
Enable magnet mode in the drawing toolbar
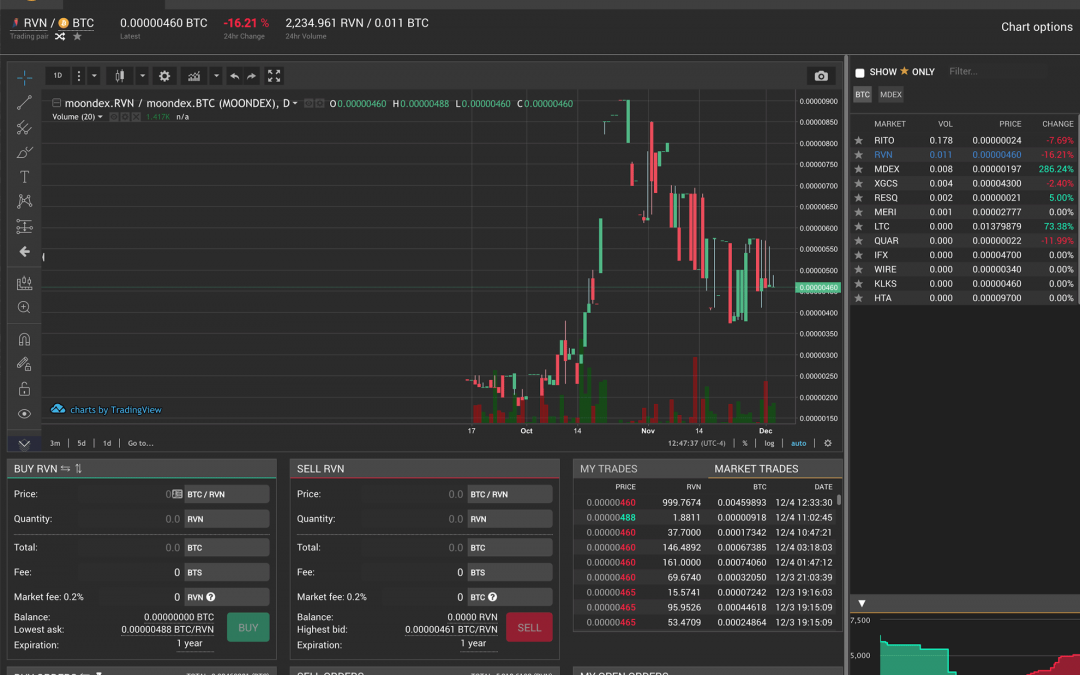coord(25,339)
